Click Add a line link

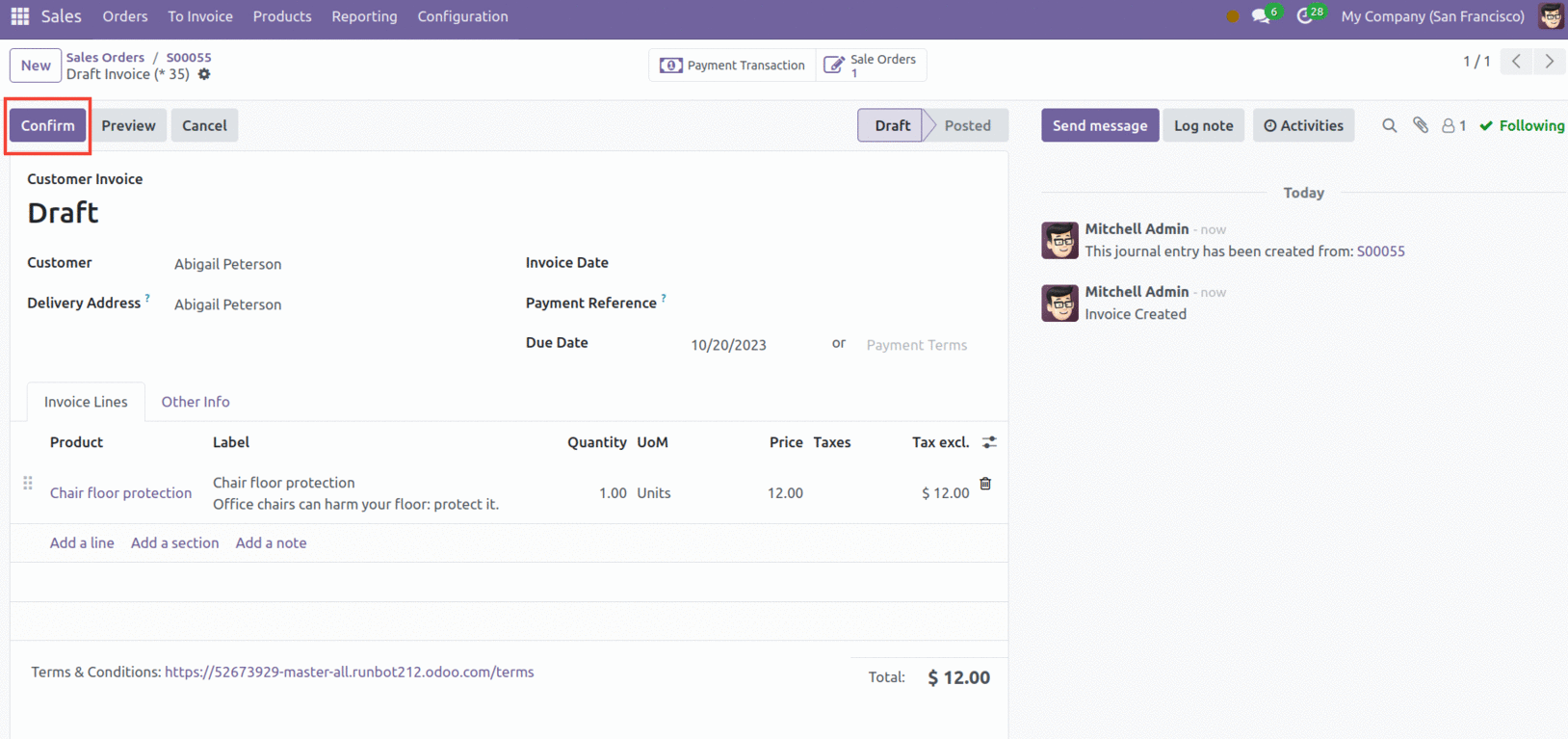(x=82, y=542)
